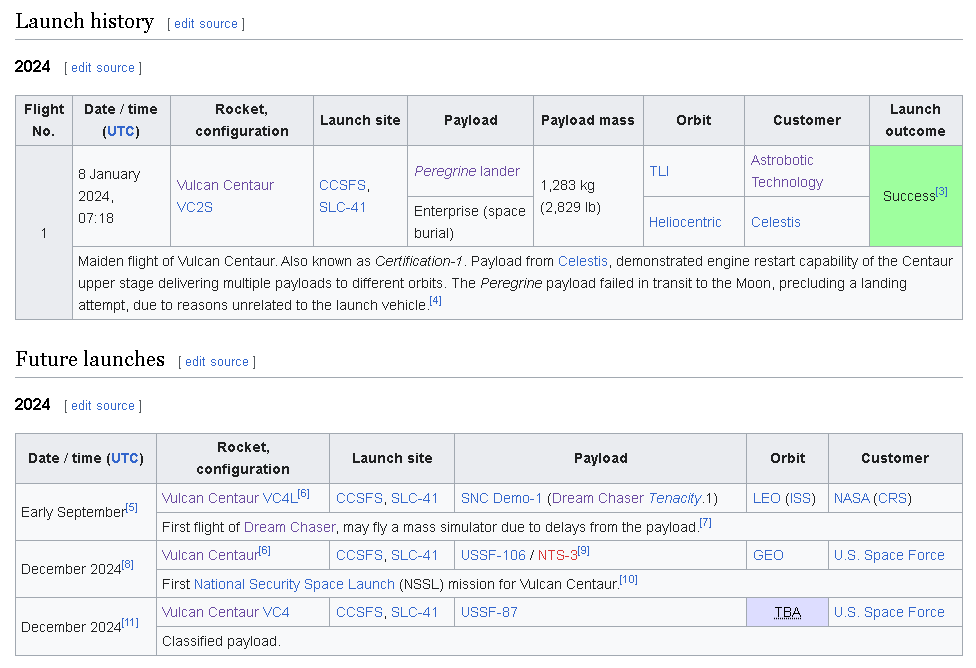Click the CRS link beside NASA
This screenshot has height=668, width=976.
point(892,499)
